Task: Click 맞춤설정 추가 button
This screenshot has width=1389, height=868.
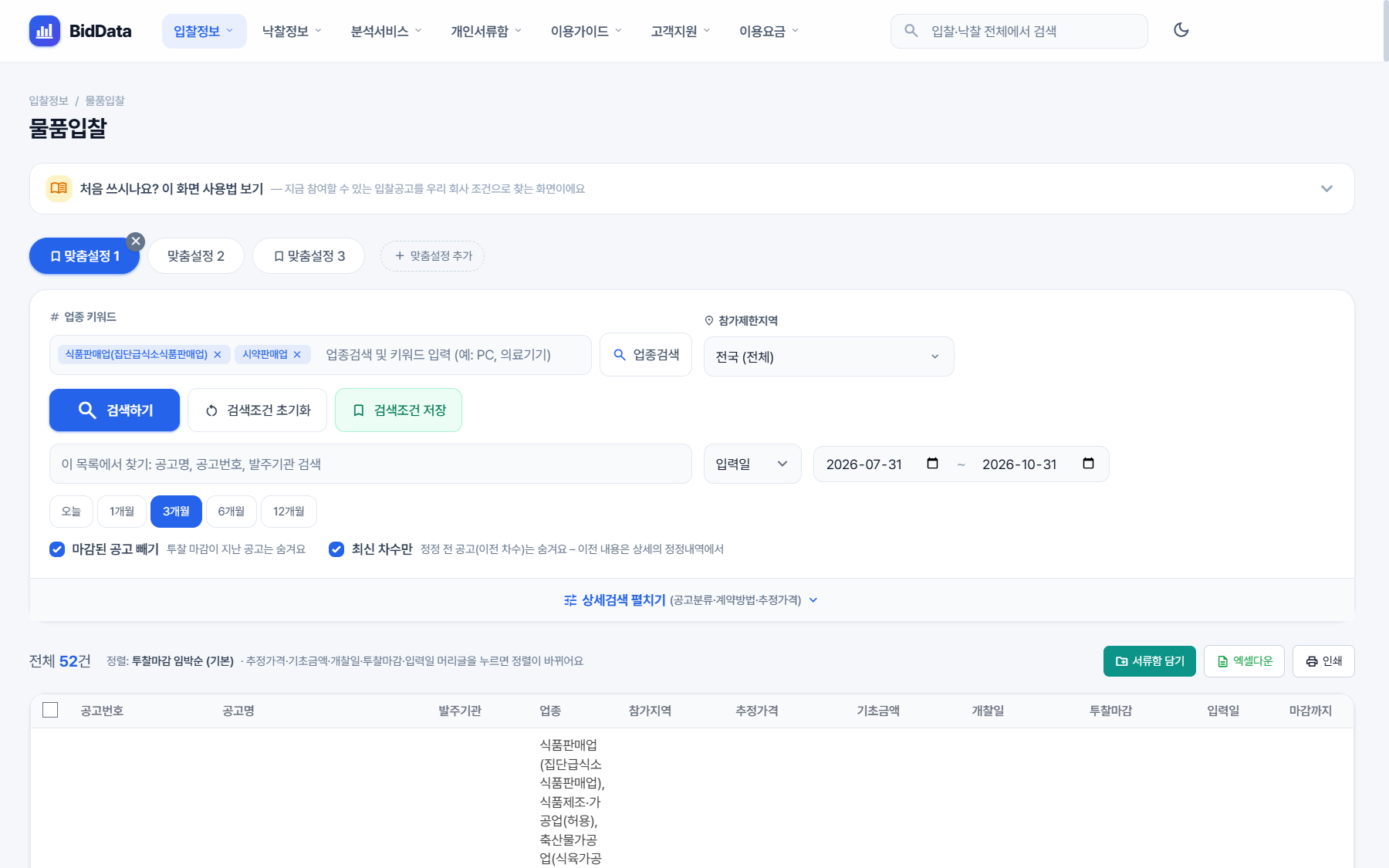Action: tap(432, 256)
